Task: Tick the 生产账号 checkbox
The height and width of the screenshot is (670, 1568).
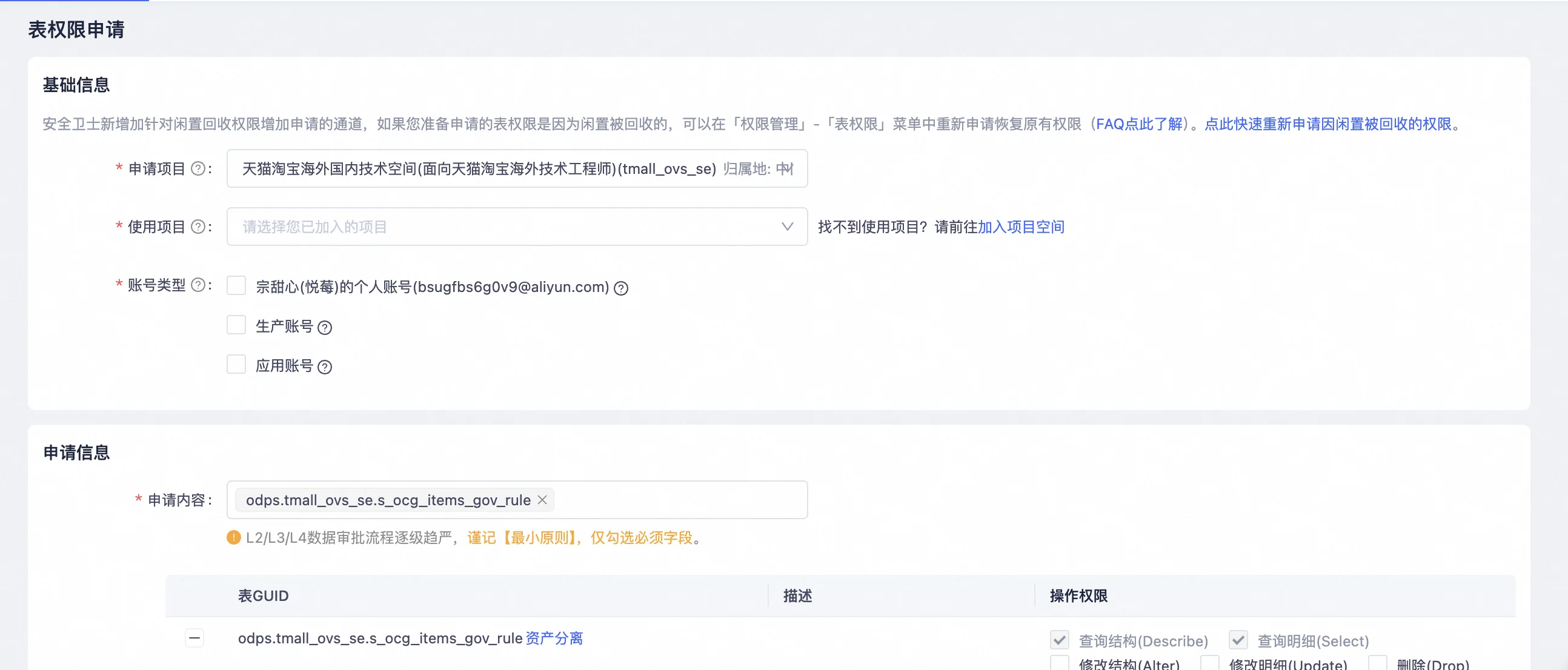Action: pyautogui.click(x=236, y=325)
